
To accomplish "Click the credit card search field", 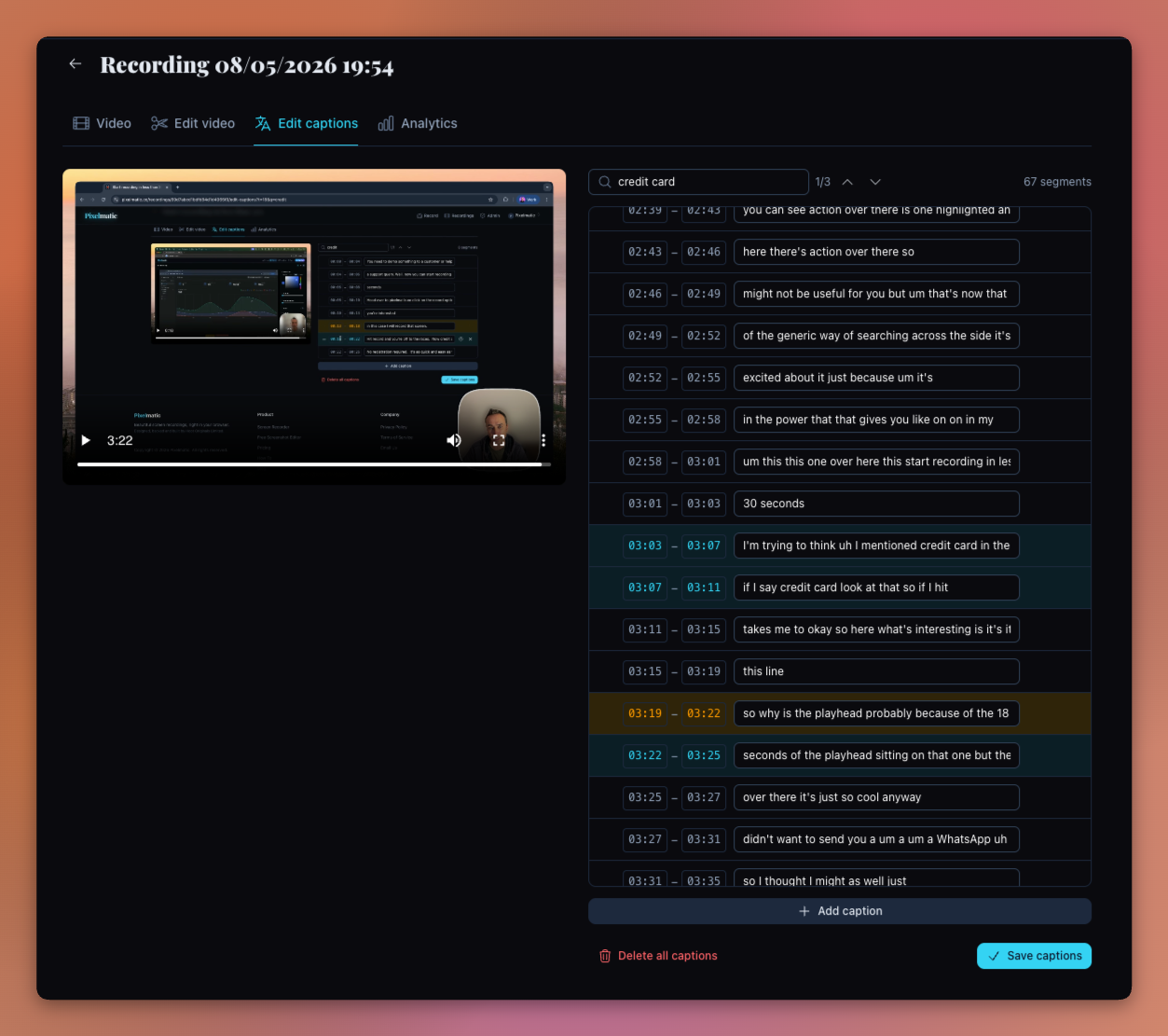I will (698, 182).
